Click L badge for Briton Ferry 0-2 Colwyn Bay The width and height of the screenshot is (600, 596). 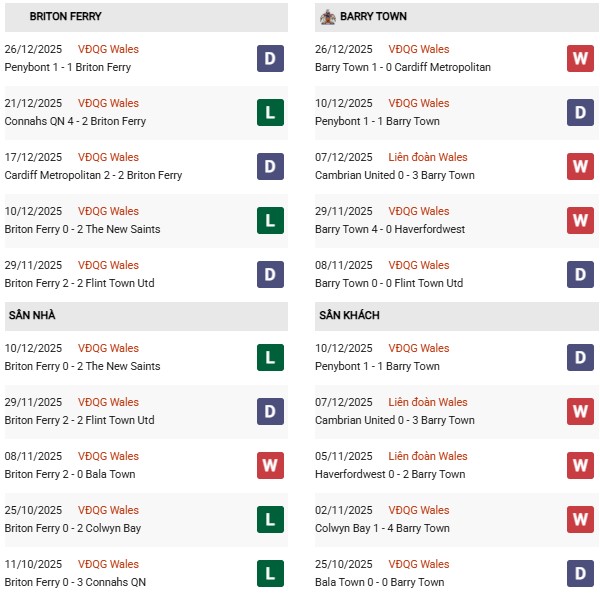pos(271,519)
